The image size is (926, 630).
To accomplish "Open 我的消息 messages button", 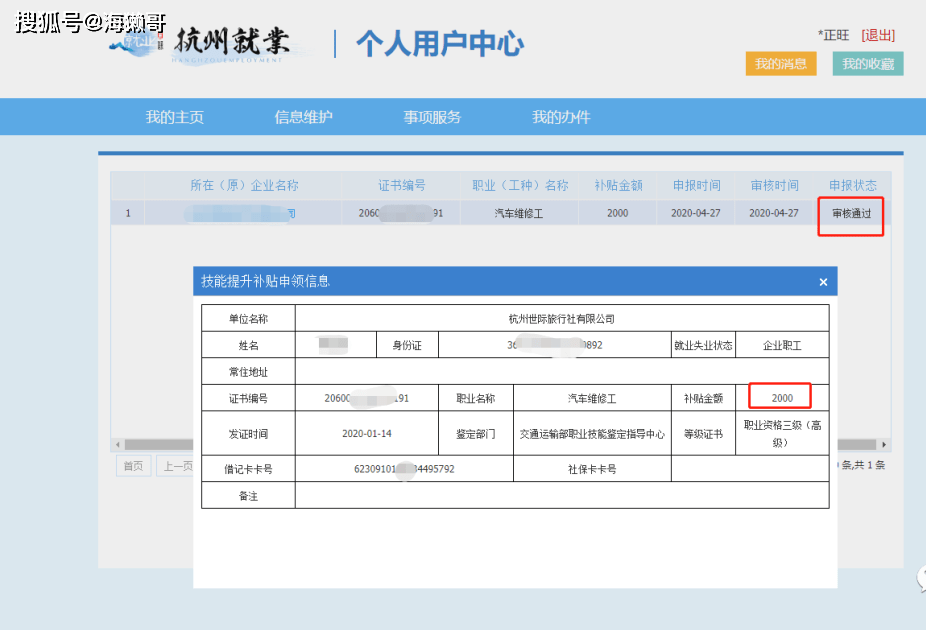I will coord(781,64).
